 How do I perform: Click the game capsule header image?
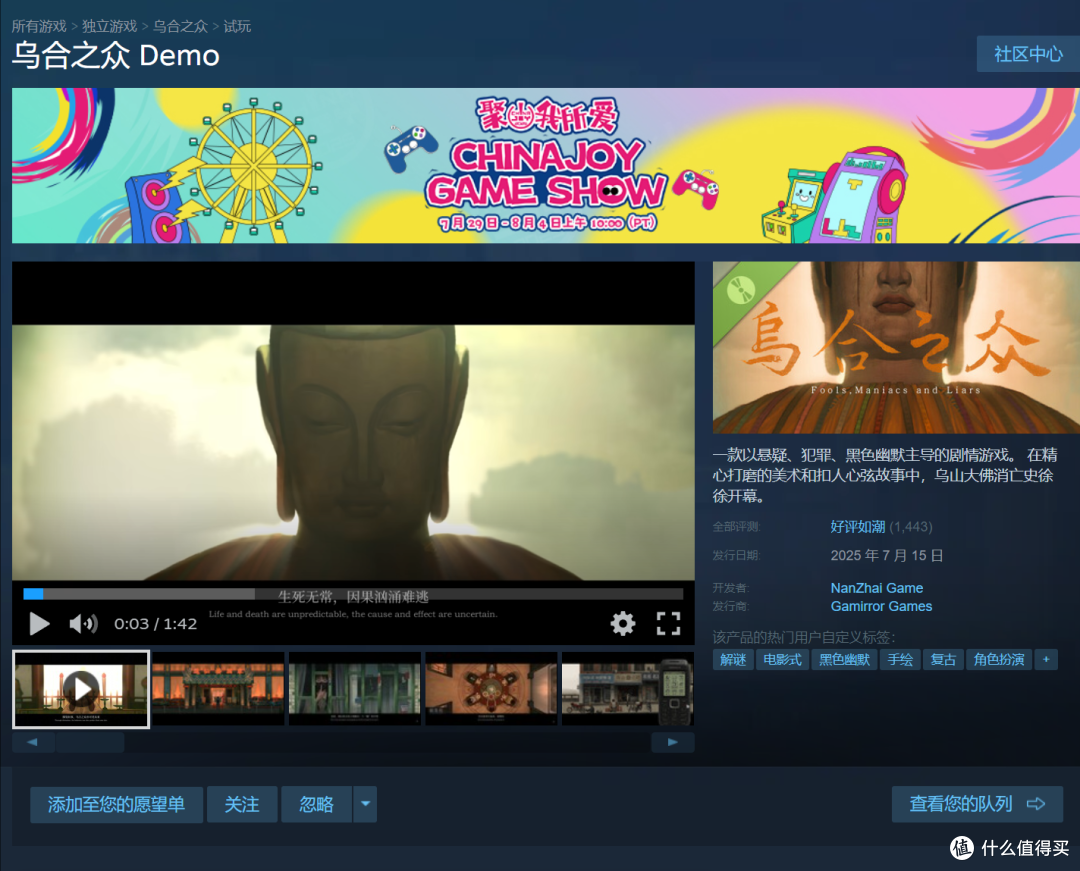tap(896, 347)
